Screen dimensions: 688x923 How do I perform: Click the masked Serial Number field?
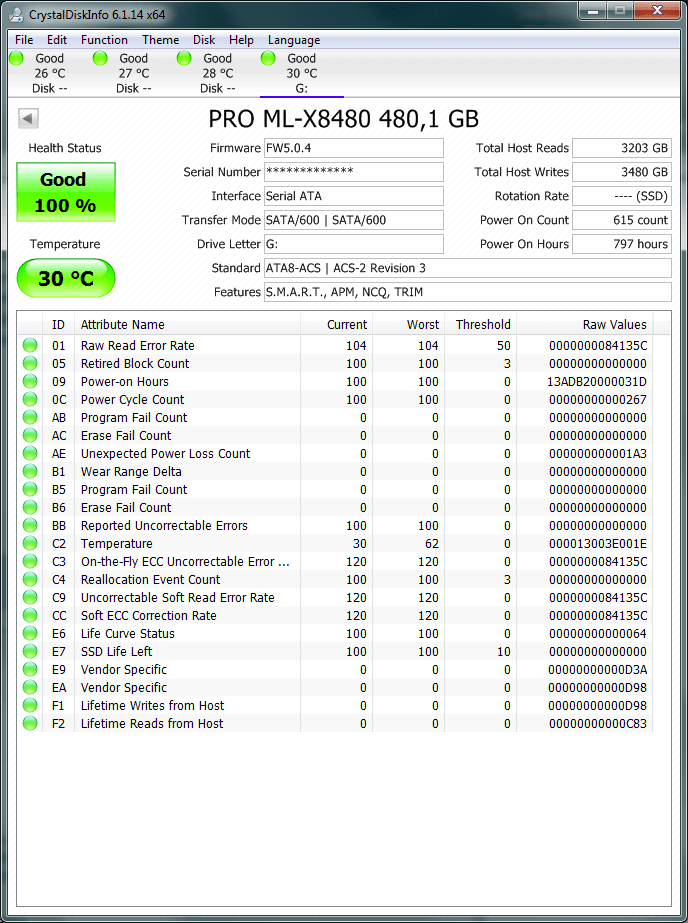(x=354, y=172)
